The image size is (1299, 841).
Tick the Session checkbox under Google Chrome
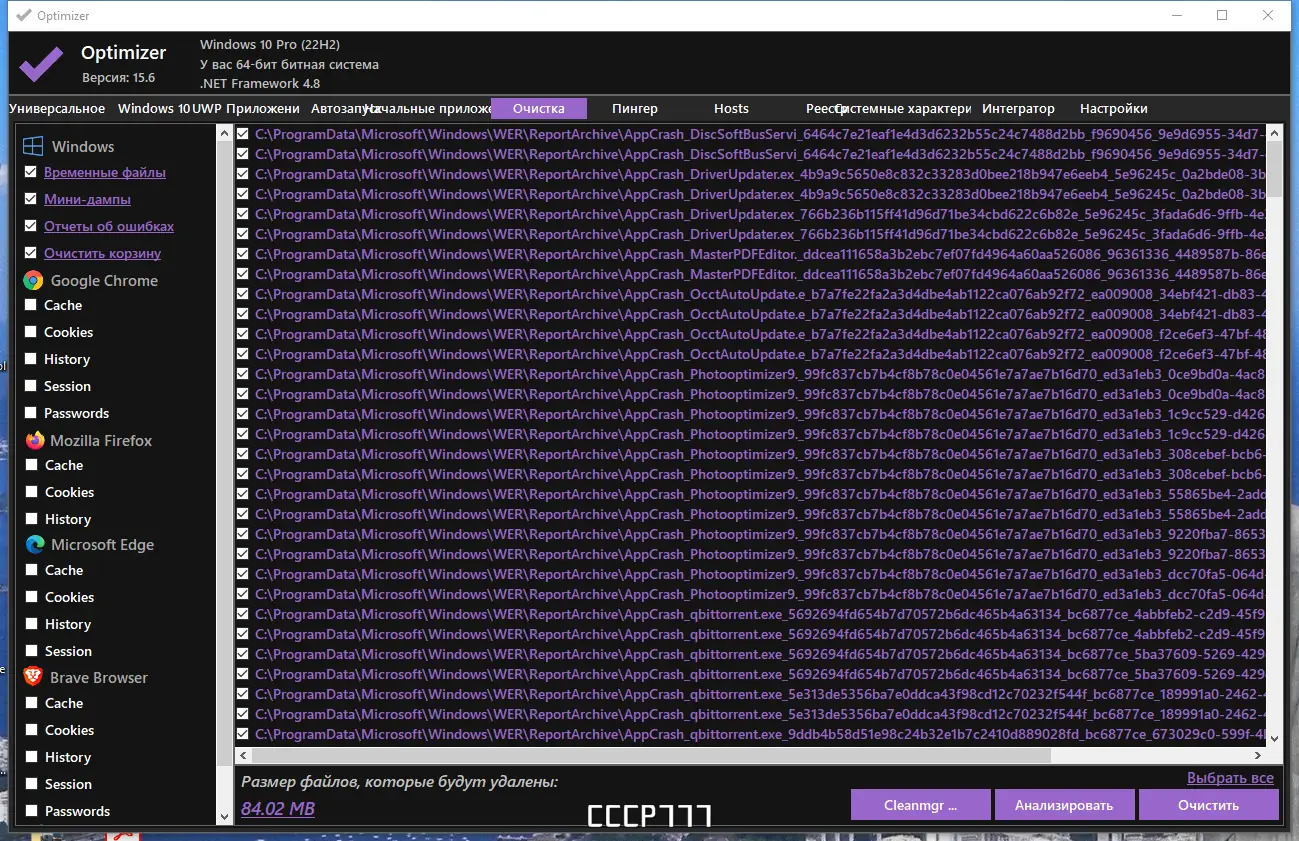(31, 386)
